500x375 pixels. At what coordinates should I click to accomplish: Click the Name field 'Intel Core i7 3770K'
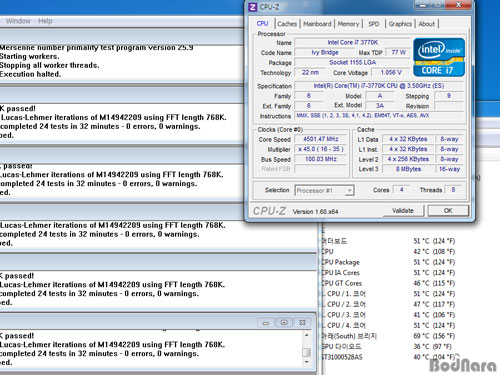tap(352, 42)
